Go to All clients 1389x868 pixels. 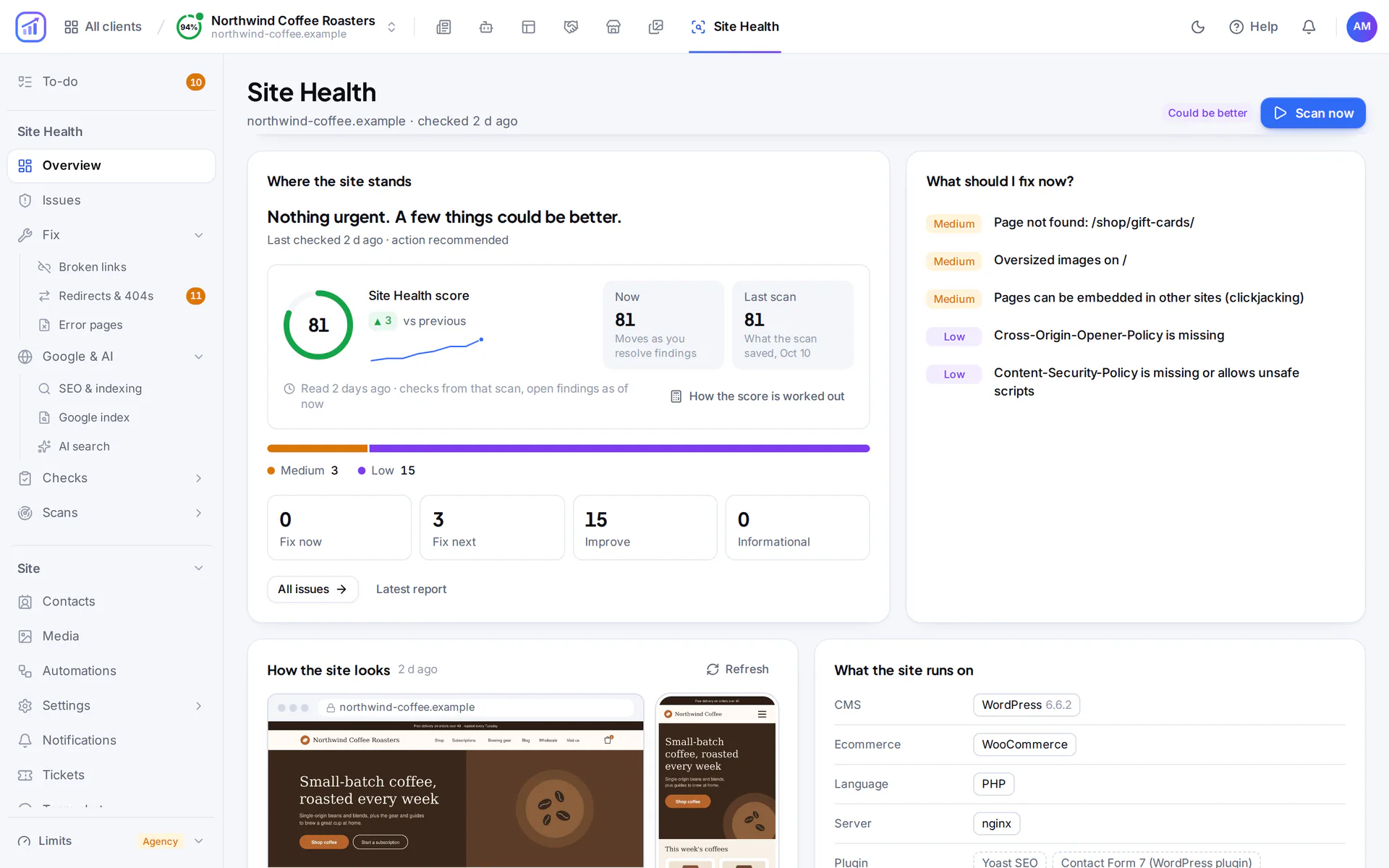point(103,27)
